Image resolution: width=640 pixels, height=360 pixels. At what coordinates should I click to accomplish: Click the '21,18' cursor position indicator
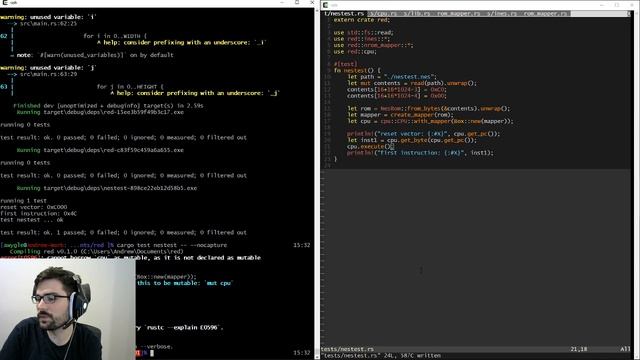pyautogui.click(x=578, y=349)
